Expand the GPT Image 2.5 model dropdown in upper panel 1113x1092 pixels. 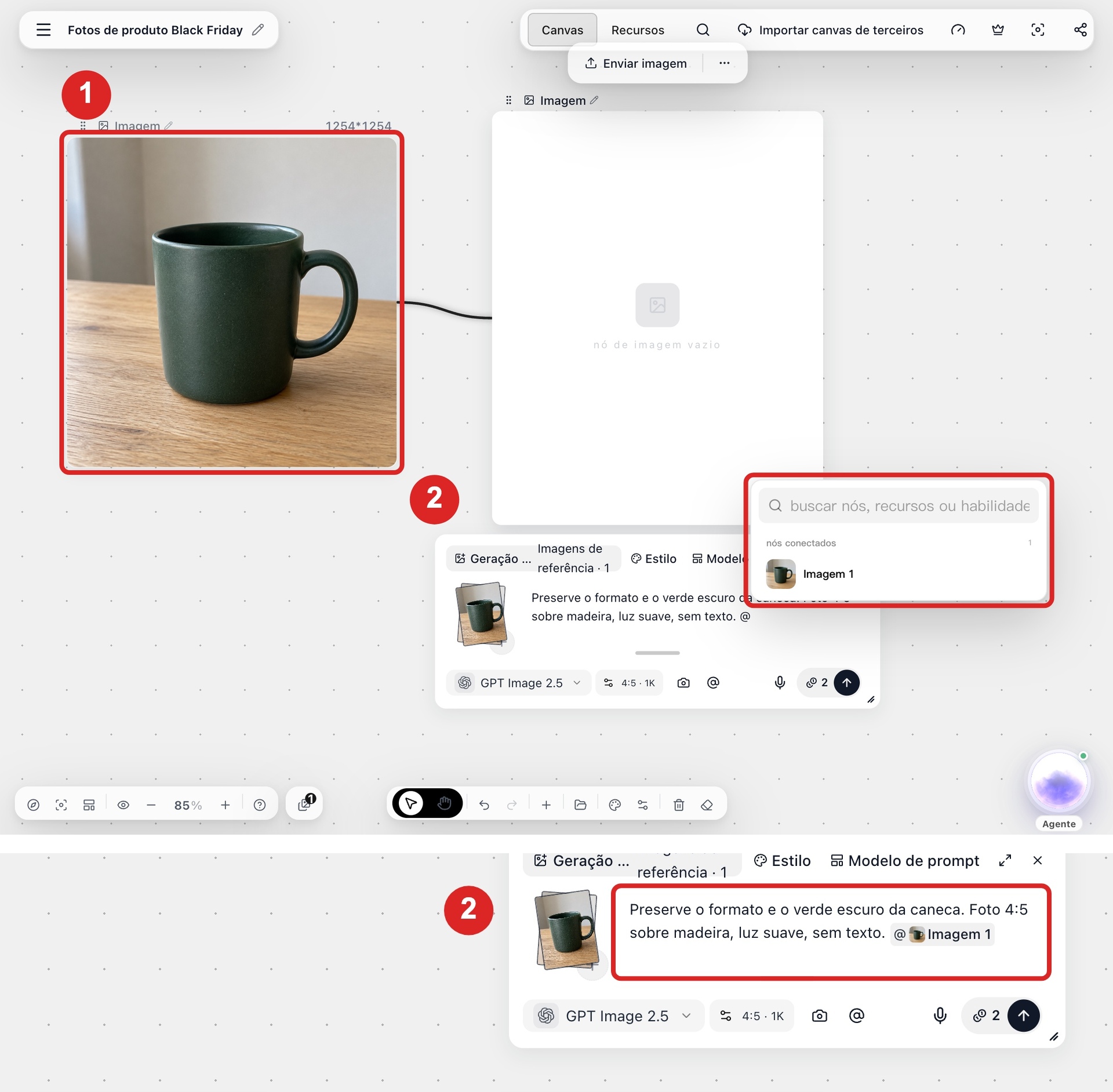coord(519,683)
